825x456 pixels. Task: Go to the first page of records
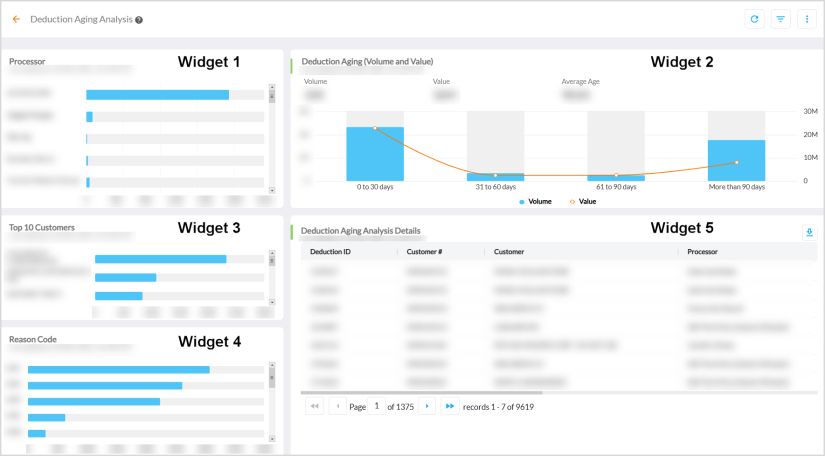[314, 407]
